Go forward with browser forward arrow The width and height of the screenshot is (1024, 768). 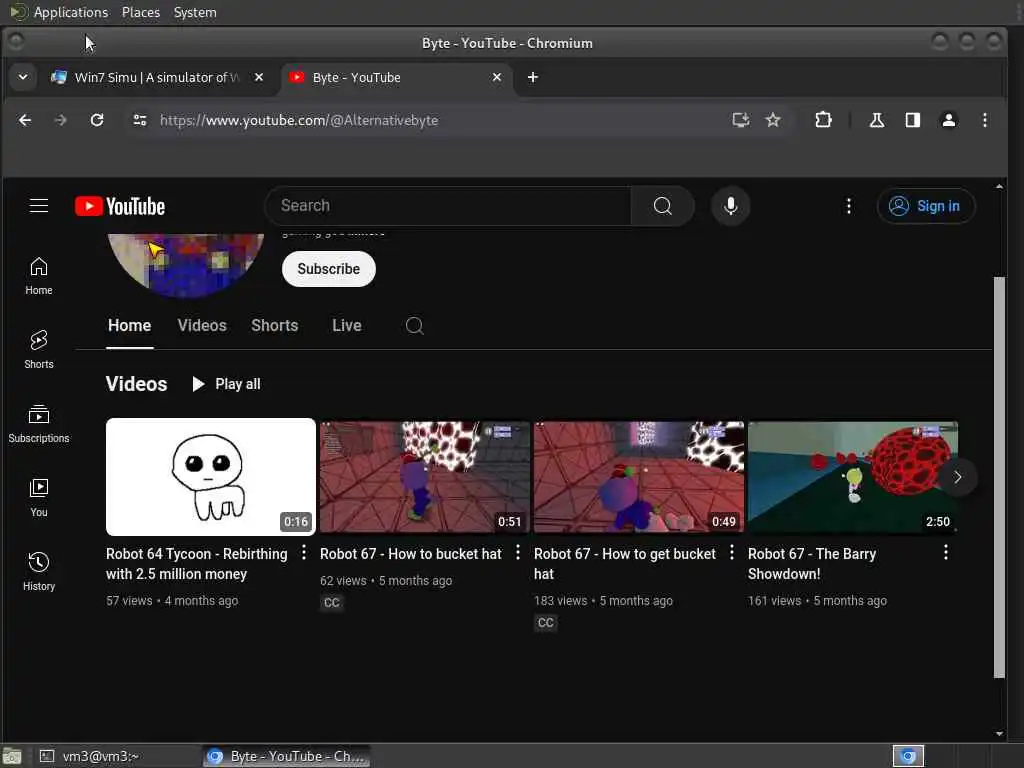(x=60, y=120)
